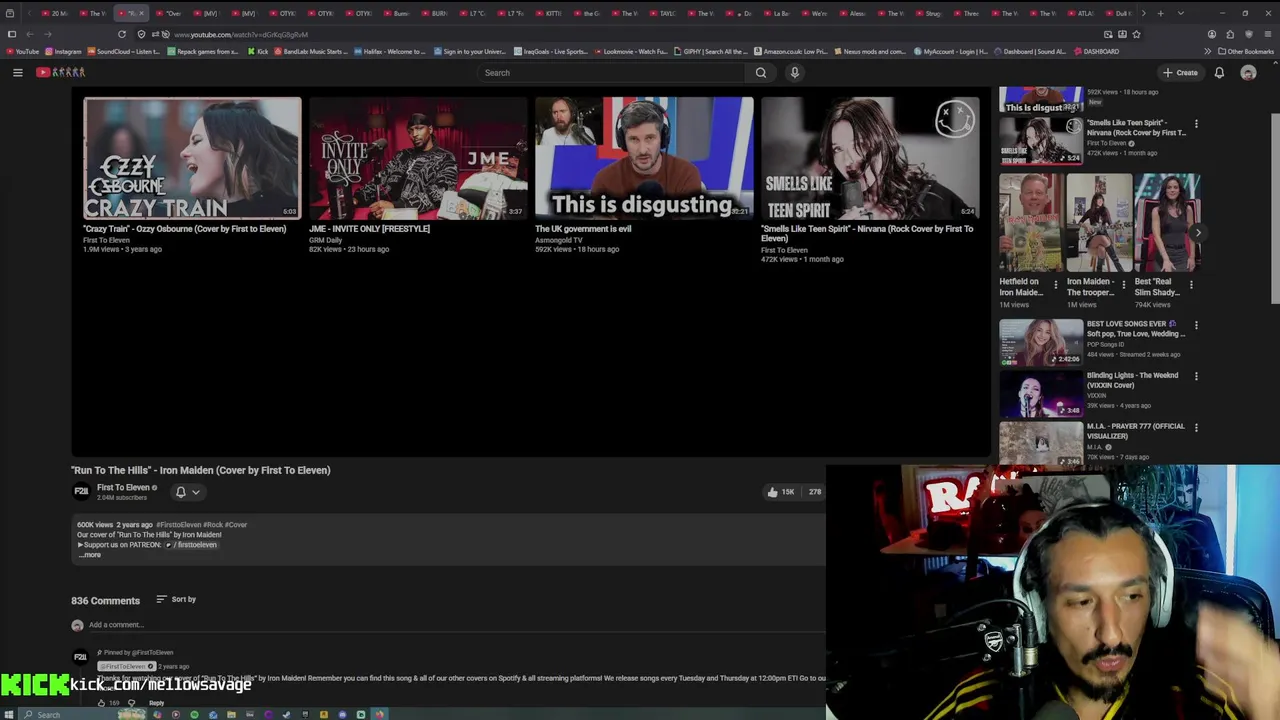Open options for Blinding Lights cover
The height and width of the screenshot is (720, 1280).
(1196, 376)
